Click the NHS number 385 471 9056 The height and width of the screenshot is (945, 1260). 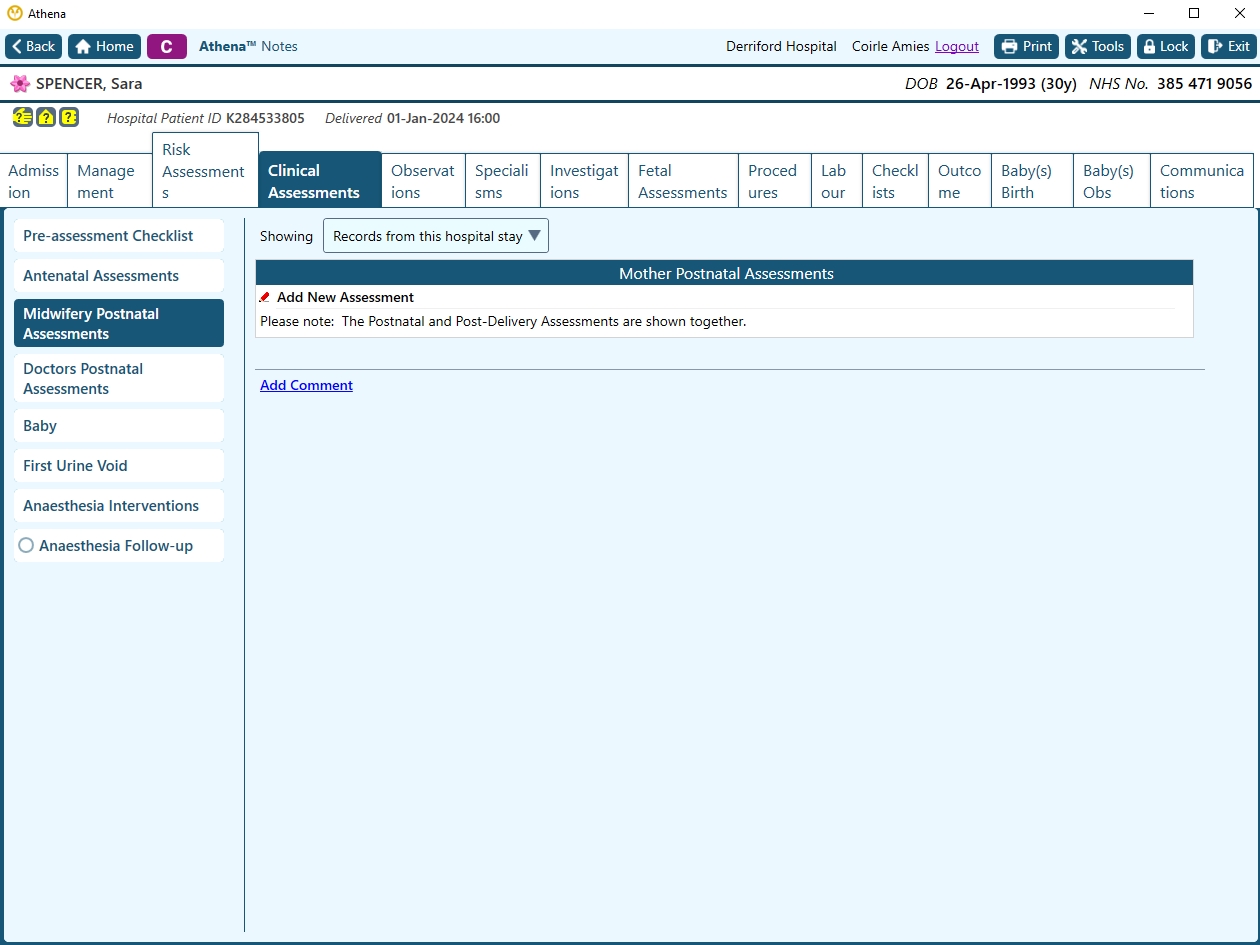point(1204,84)
